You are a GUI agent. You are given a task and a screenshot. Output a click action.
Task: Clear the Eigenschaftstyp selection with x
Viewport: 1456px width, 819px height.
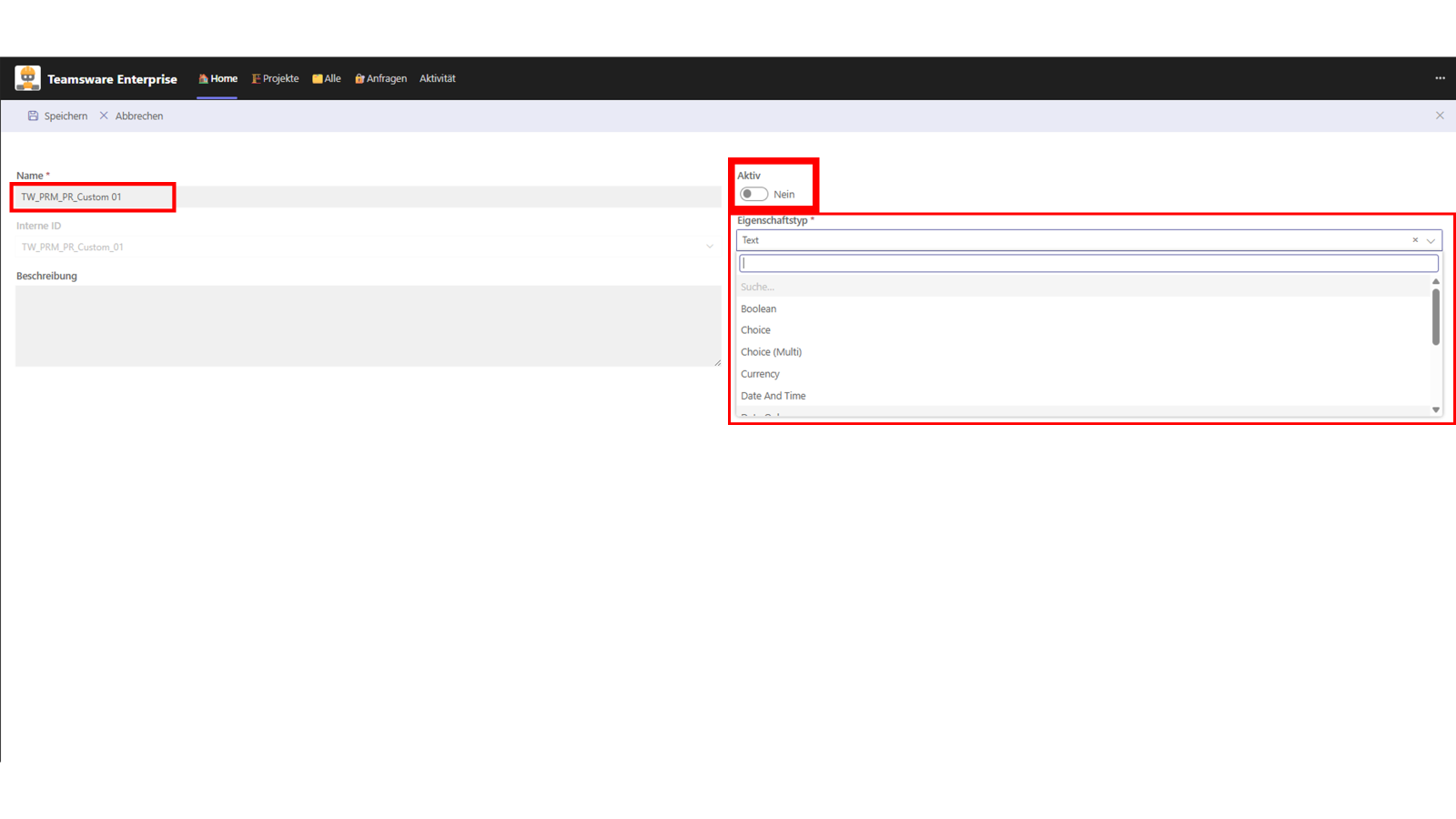tap(1415, 240)
